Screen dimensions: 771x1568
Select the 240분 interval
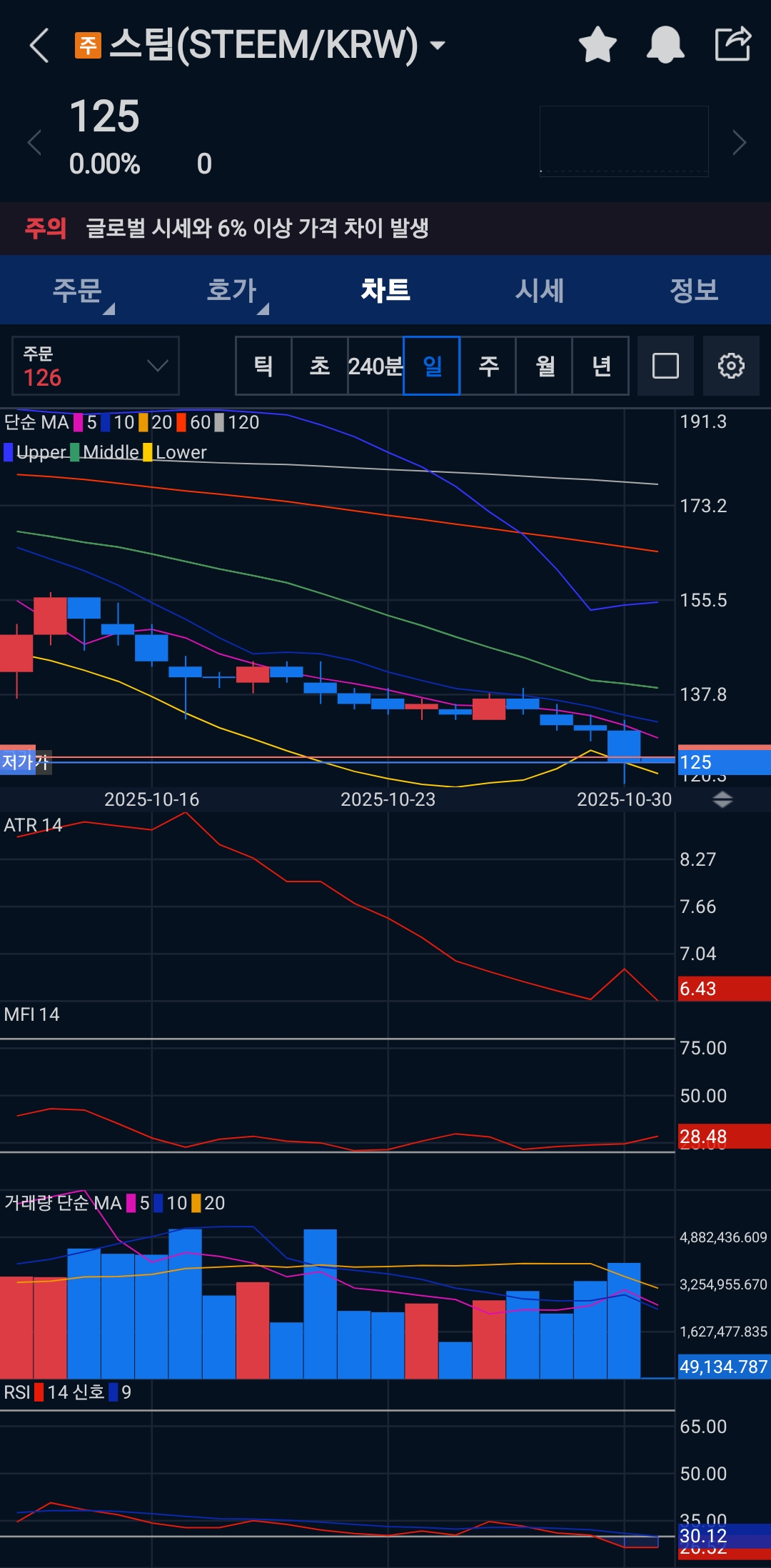click(376, 366)
